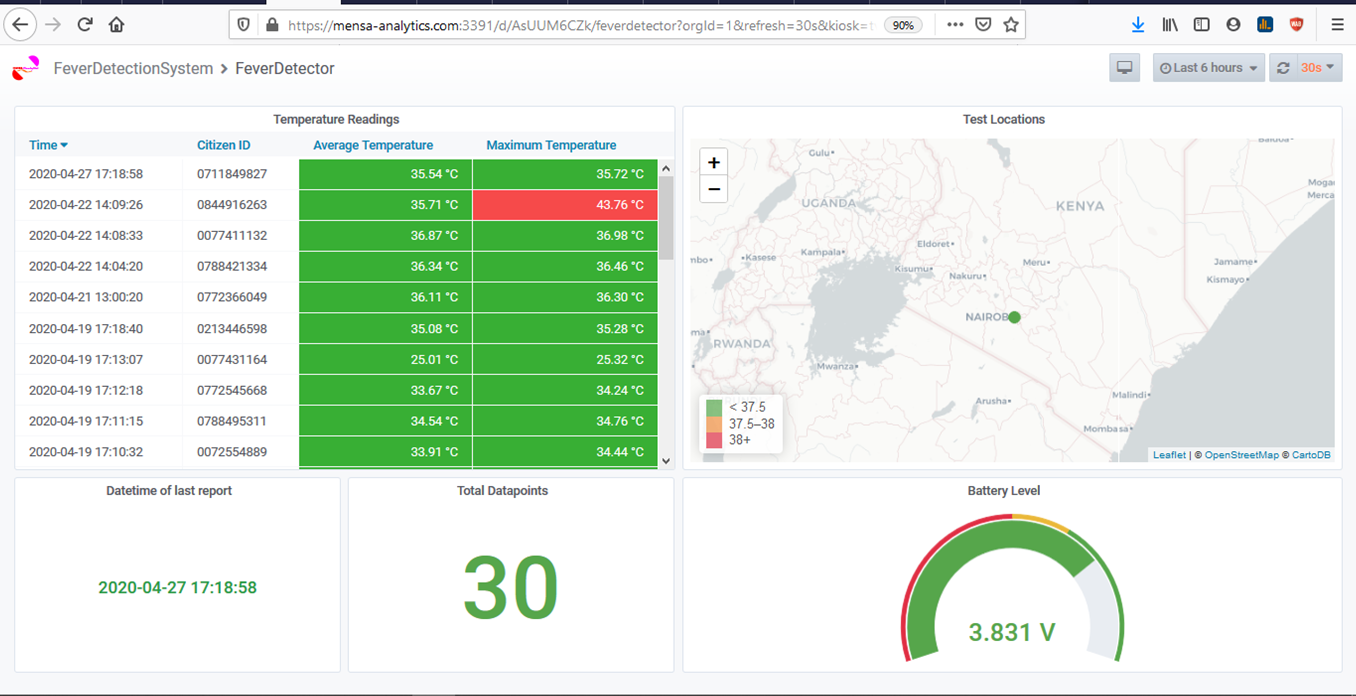Click the dashboard refresh icon
The height and width of the screenshot is (696, 1356).
tap(1283, 68)
